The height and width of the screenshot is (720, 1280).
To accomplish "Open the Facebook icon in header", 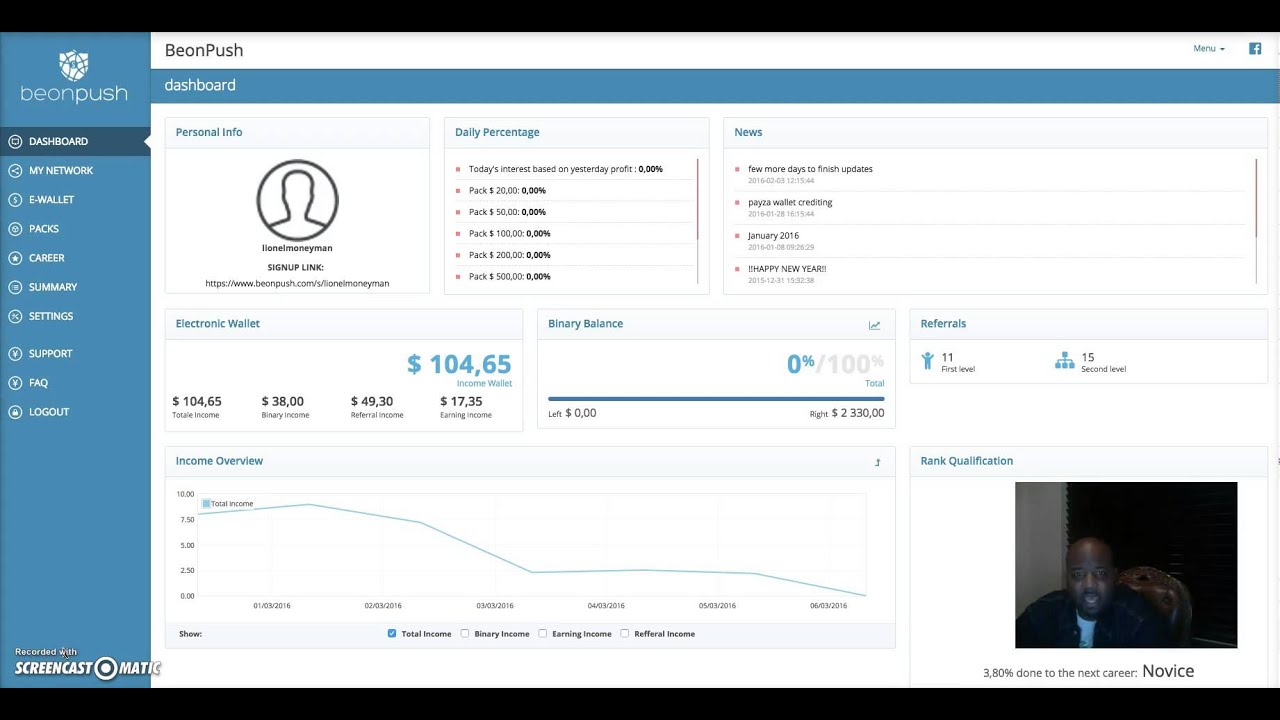I will [x=1255, y=48].
